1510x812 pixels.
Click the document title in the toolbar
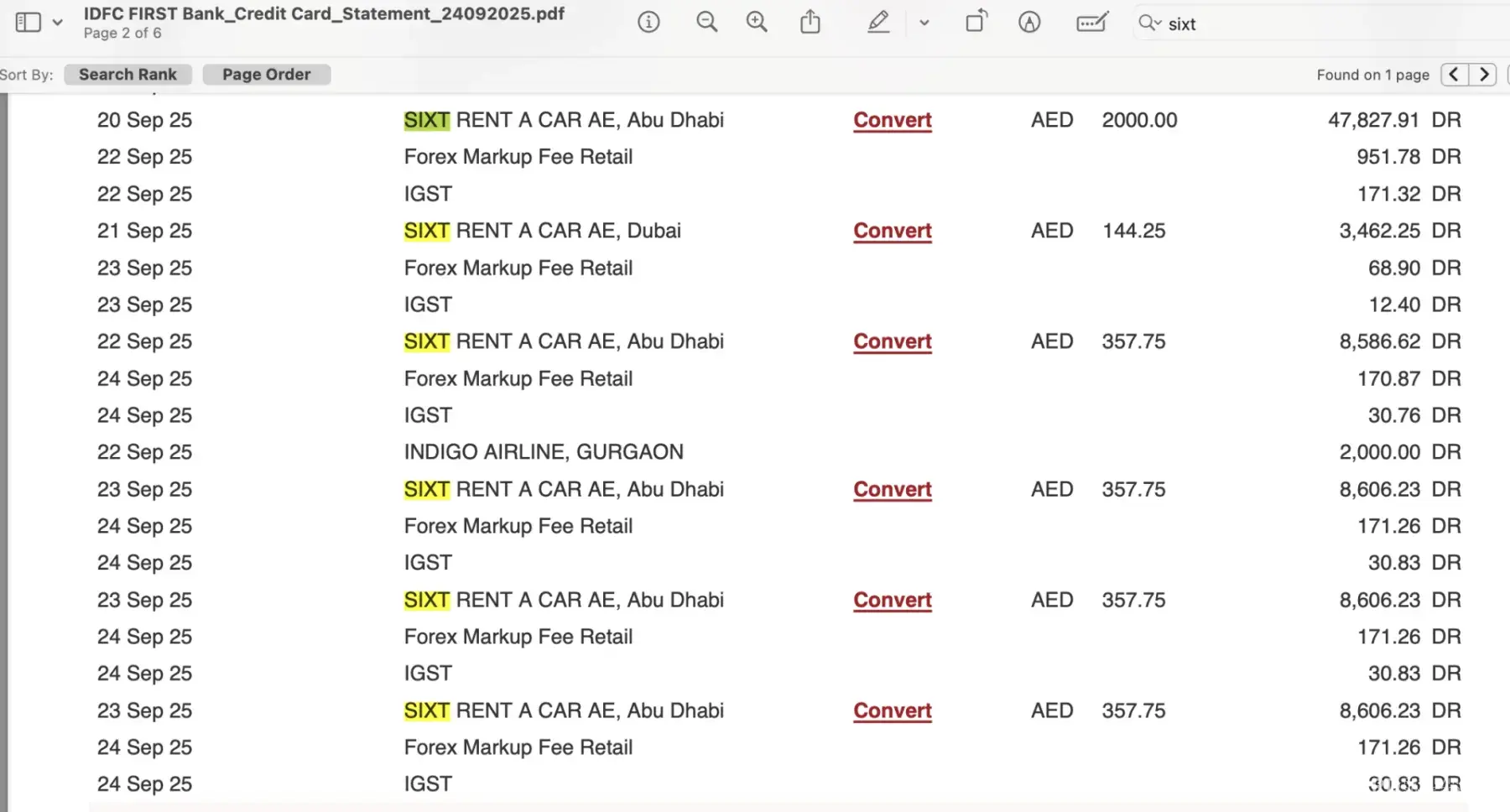point(324,14)
